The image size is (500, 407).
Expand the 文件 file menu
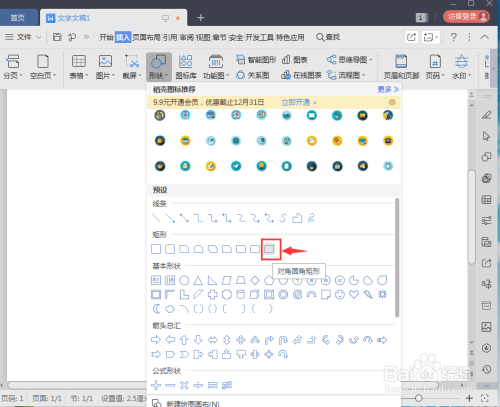[23, 37]
